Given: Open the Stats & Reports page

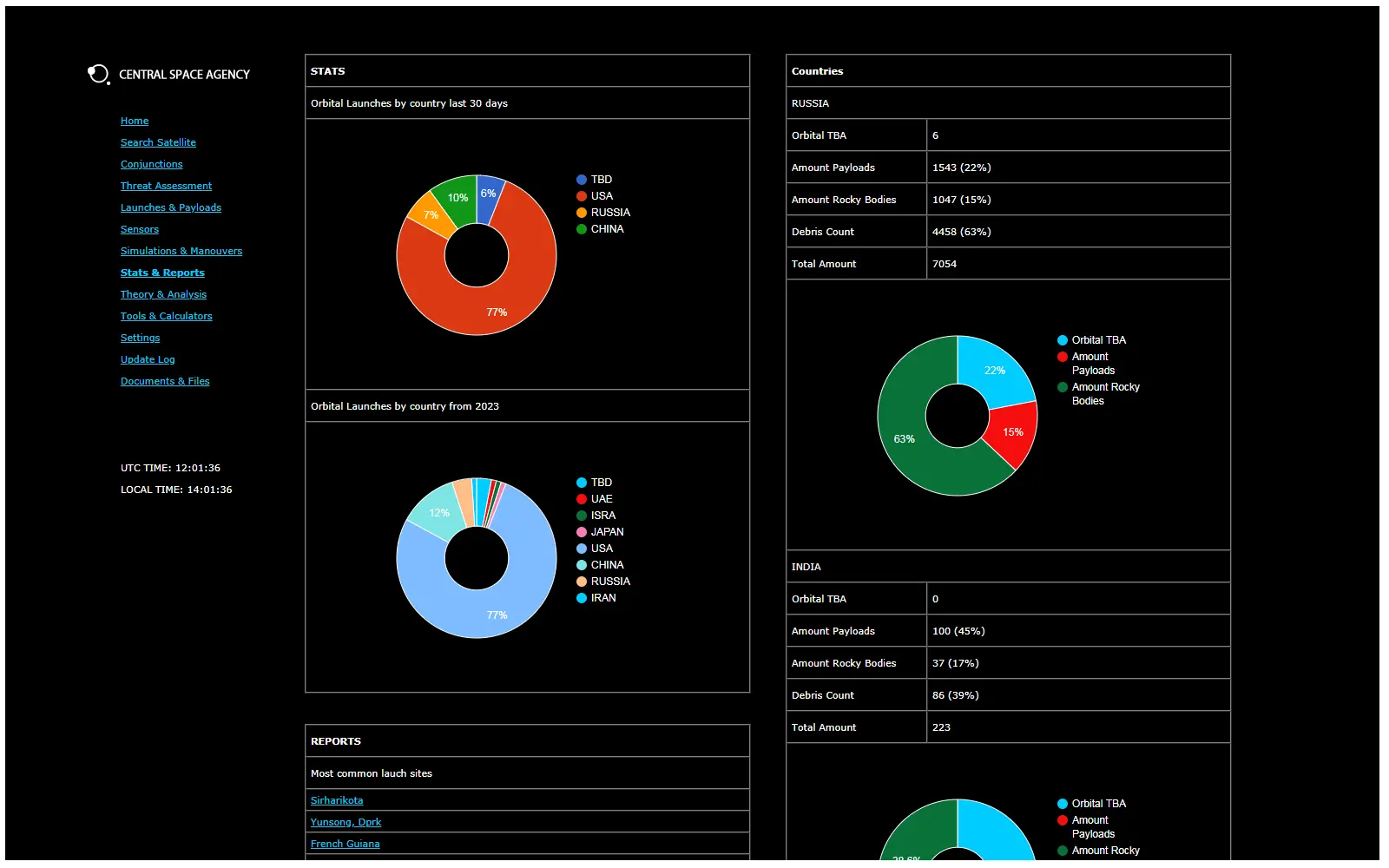Looking at the screenshot, I should tap(162, 272).
